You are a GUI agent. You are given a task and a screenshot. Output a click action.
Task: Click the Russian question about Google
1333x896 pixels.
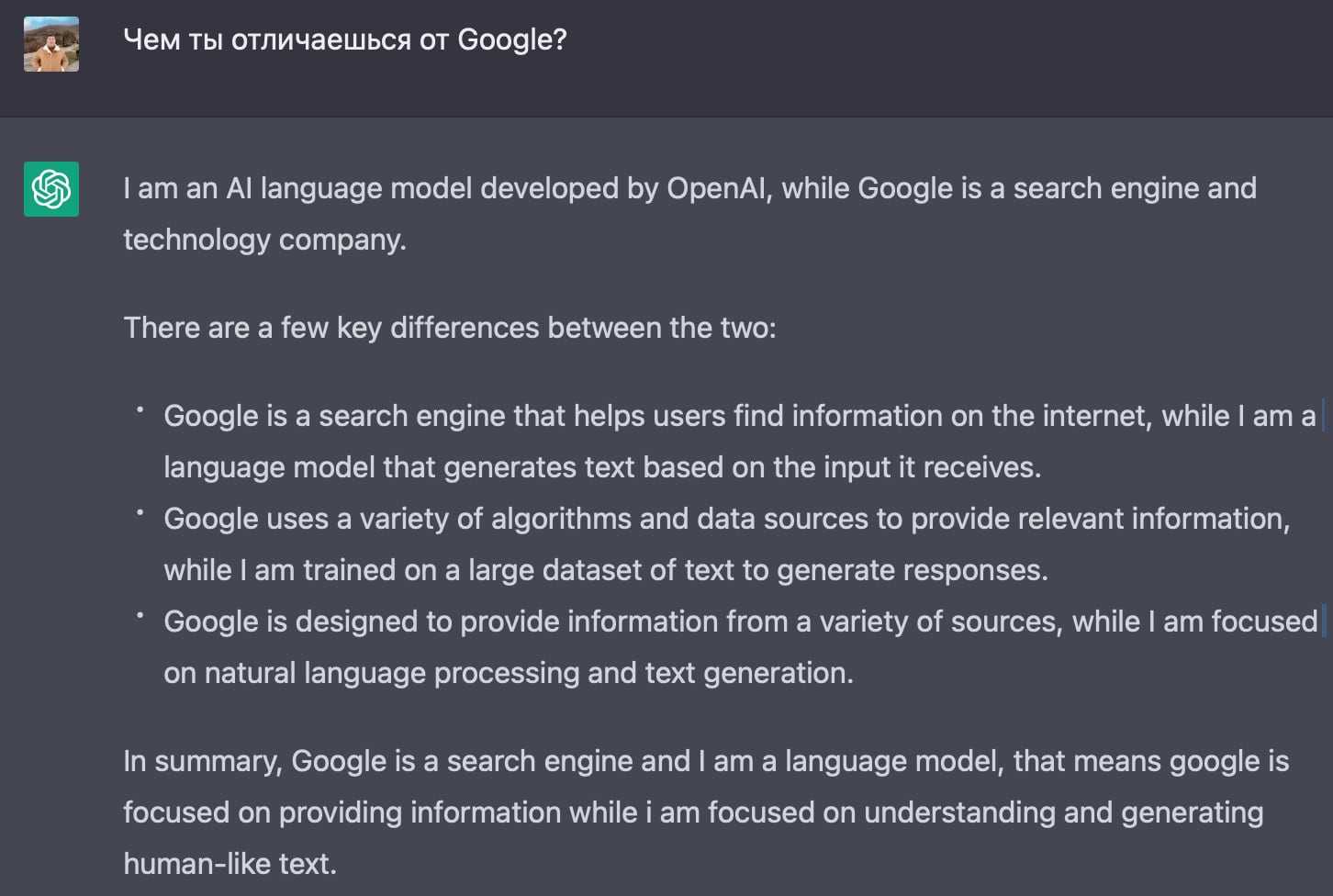(x=344, y=39)
